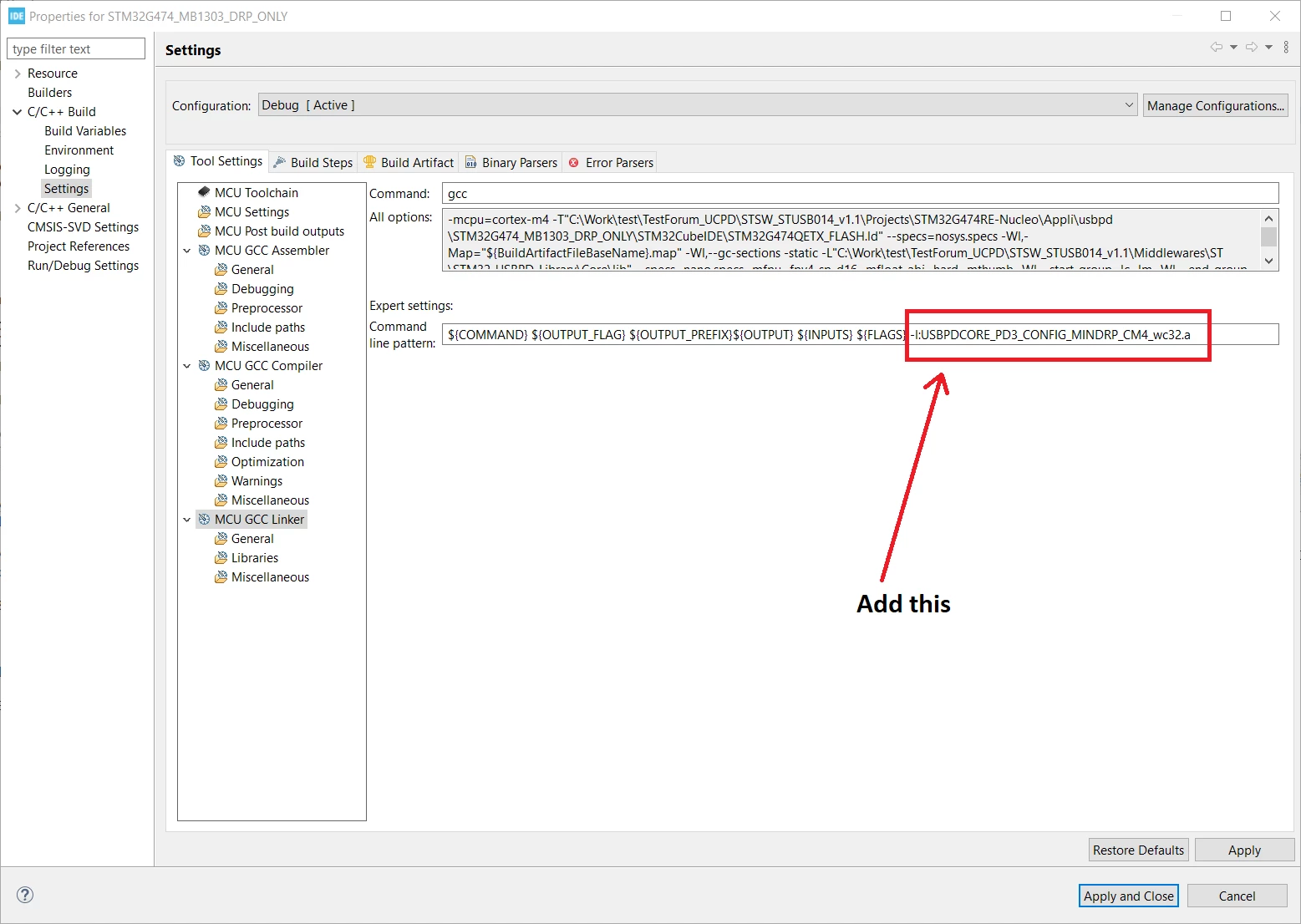The width and height of the screenshot is (1301, 924).
Task: Collapse the MCU GCC Assembler node
Action: (187, 251)
